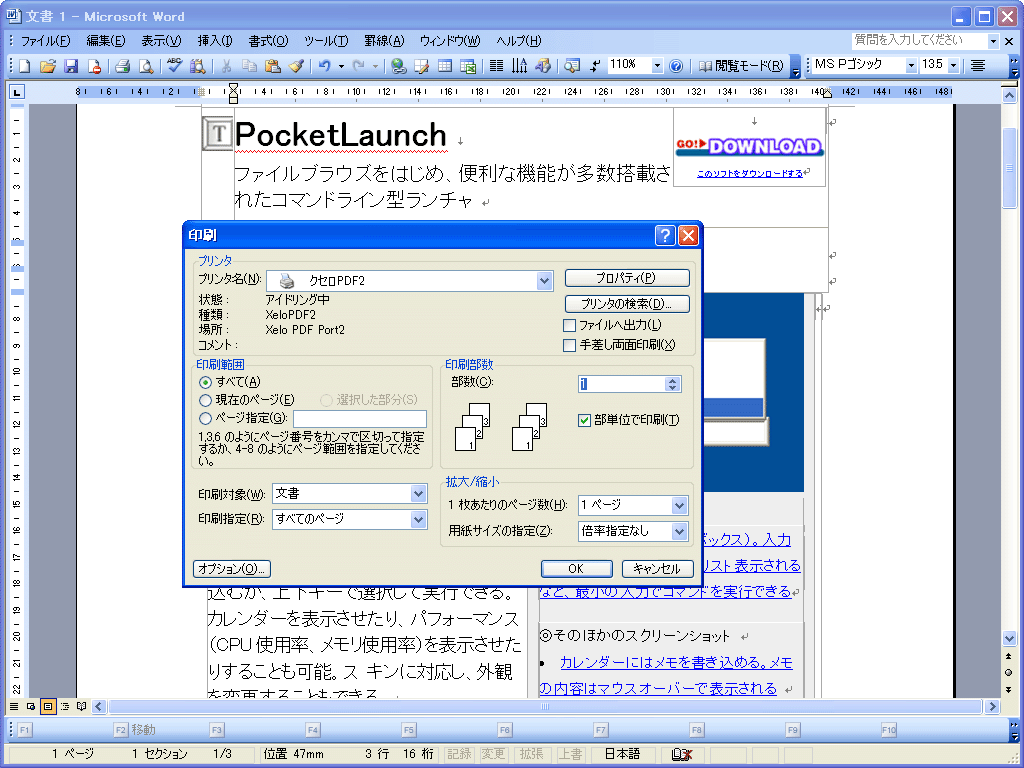Uncheck the 部単位で印刷 checkbox
Viewport: 1024px width, 768px height.
(585, 421)
